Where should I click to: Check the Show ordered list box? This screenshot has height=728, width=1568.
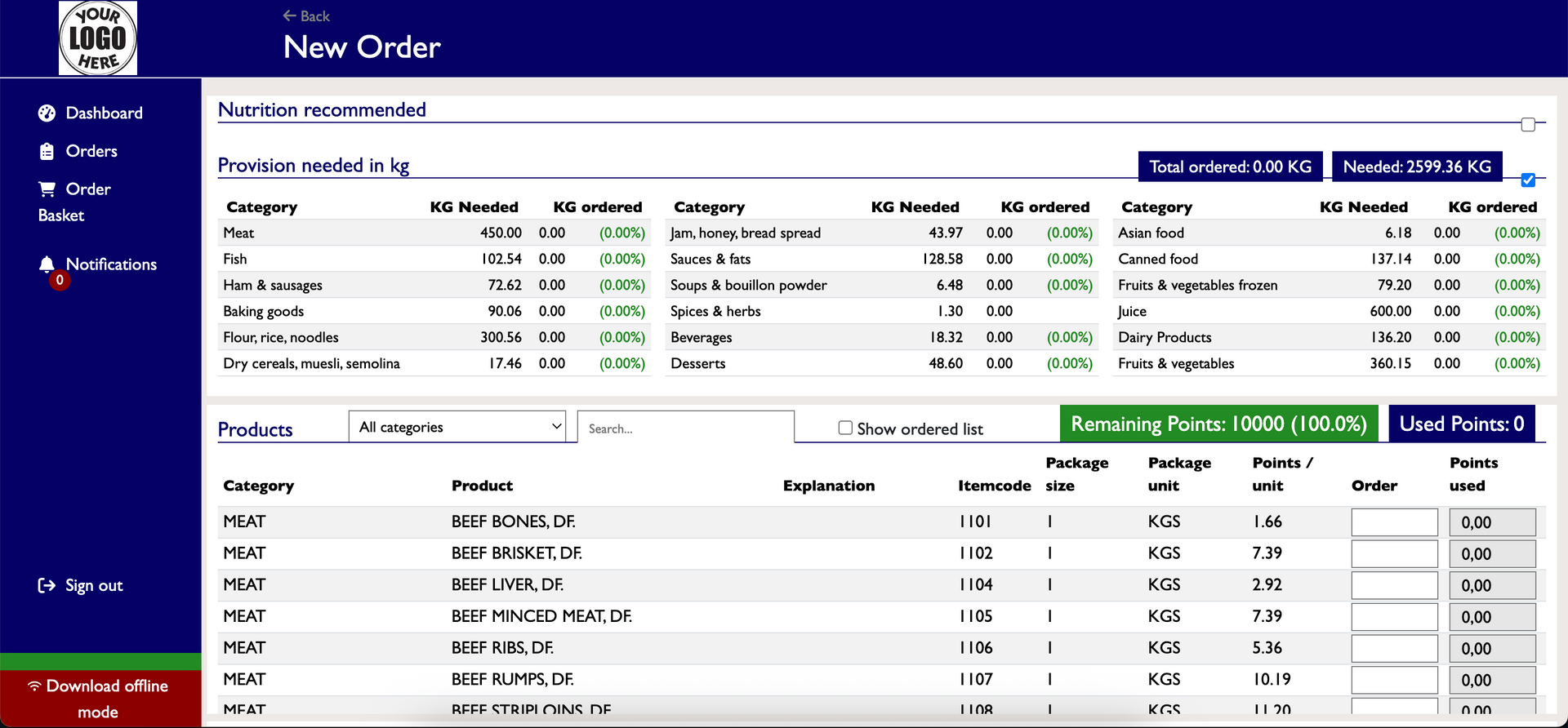(x=845, y=428)
